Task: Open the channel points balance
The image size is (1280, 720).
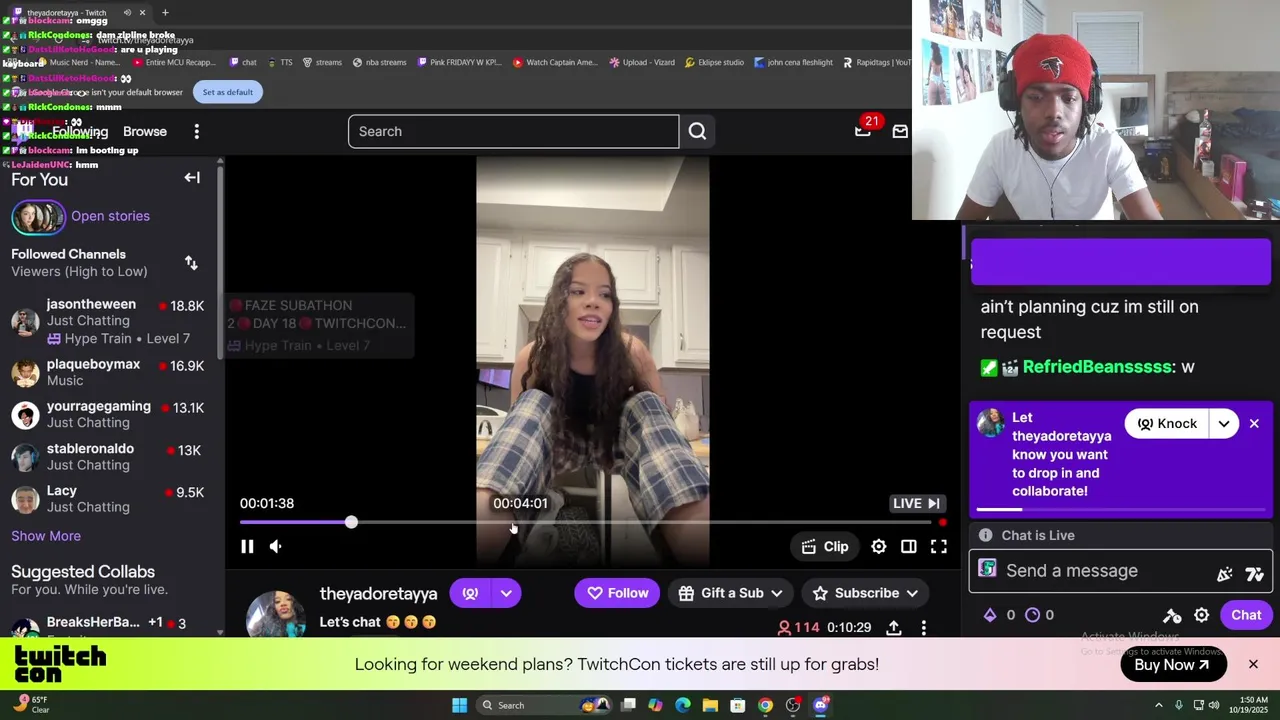Action: click(1033, 615)
